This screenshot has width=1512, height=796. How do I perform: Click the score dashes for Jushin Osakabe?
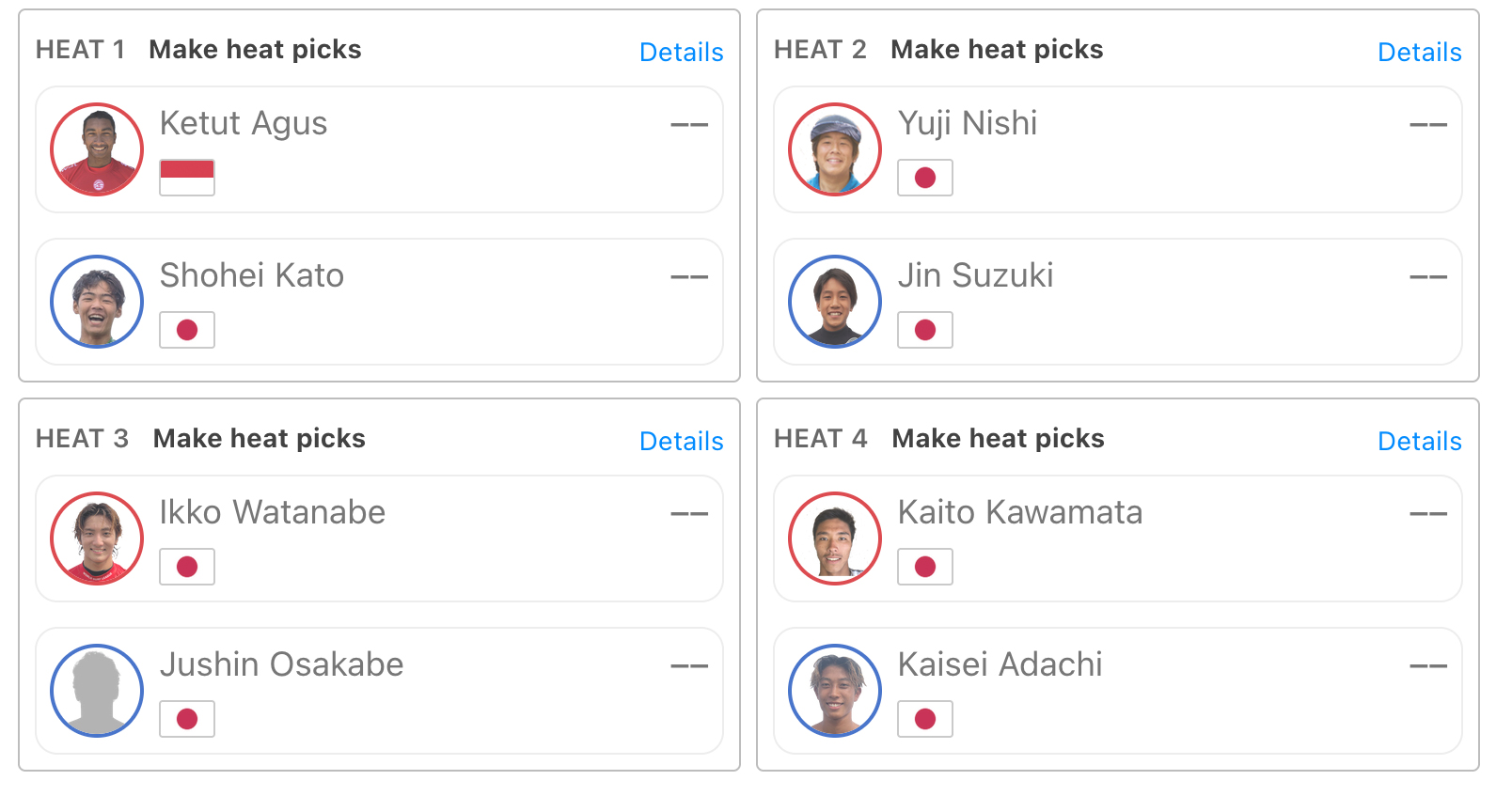click(689, 666)
